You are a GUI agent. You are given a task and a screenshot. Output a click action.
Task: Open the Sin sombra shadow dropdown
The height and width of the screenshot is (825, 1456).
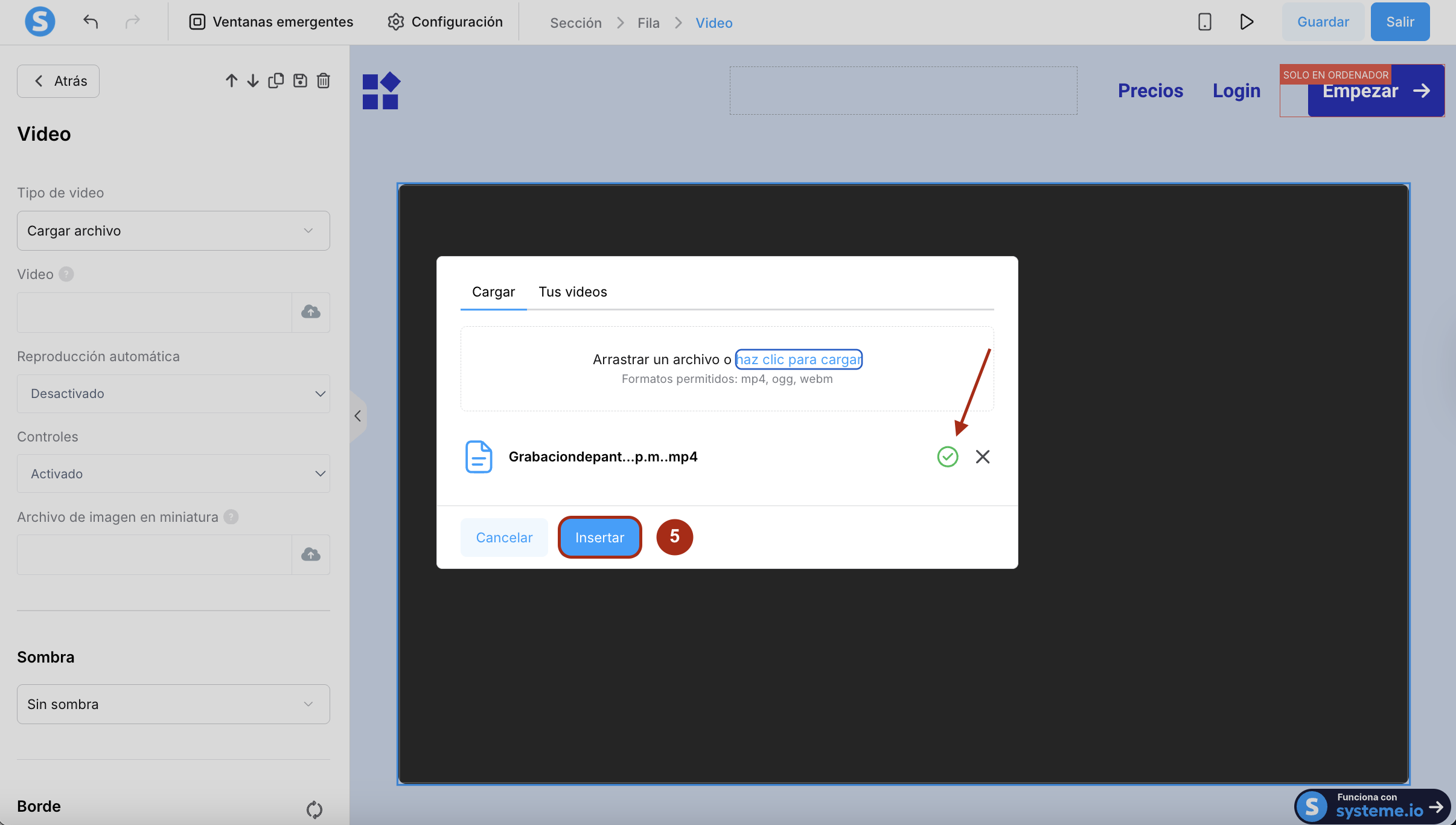point(173,704)
